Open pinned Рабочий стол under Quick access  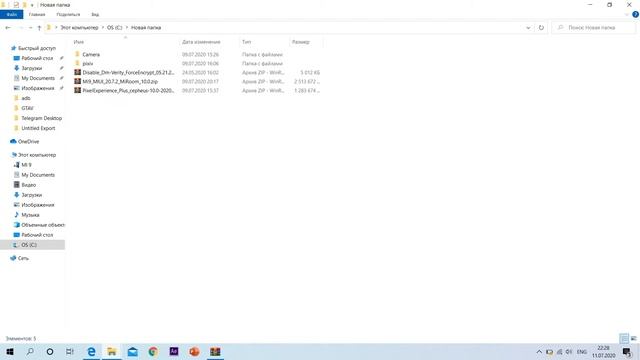(x=37, y=58)
